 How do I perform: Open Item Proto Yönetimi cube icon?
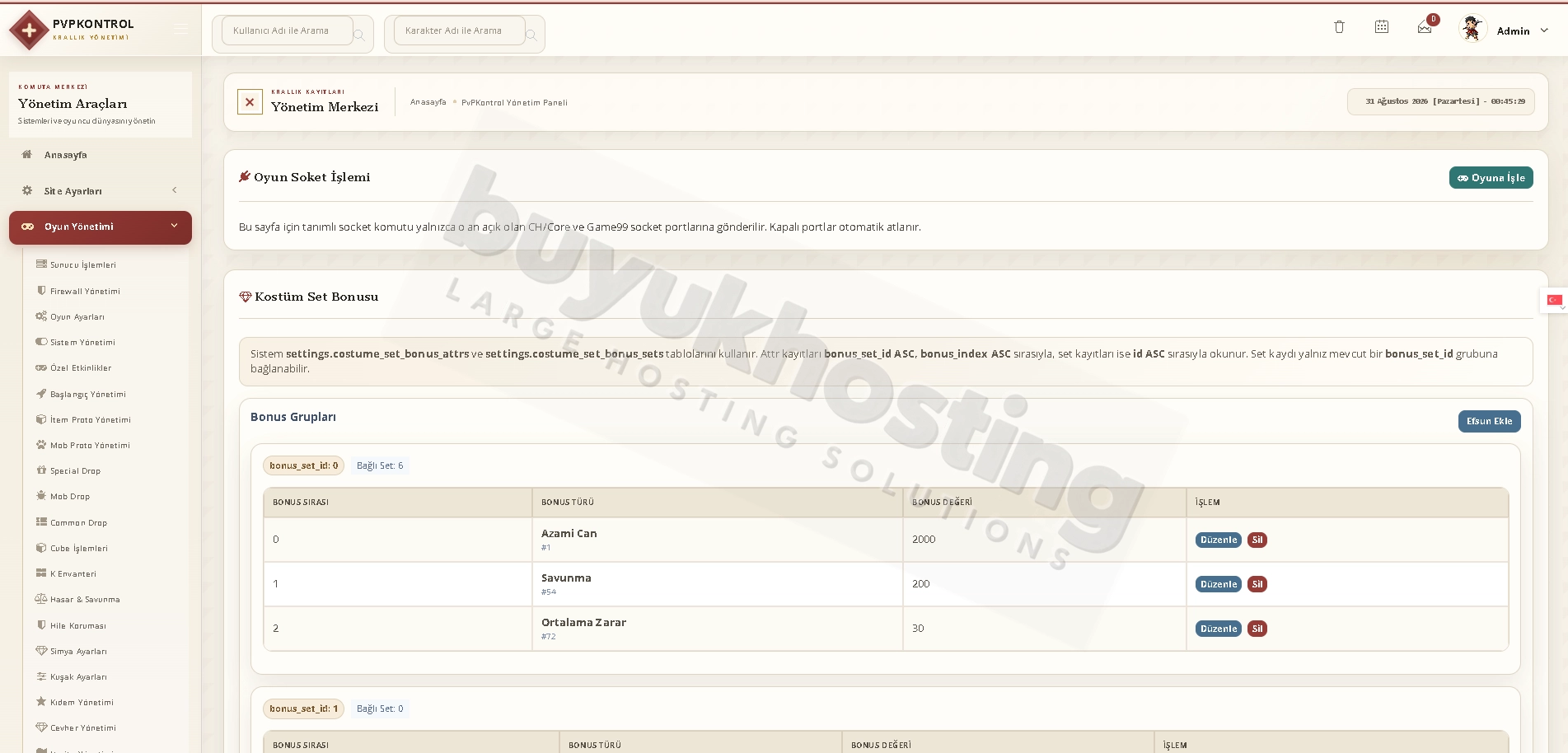point(41,419)
